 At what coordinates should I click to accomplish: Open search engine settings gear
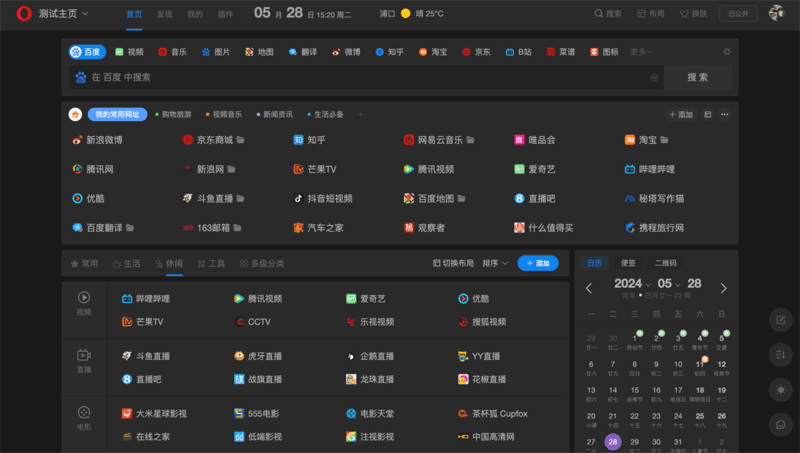coord(727,52)
